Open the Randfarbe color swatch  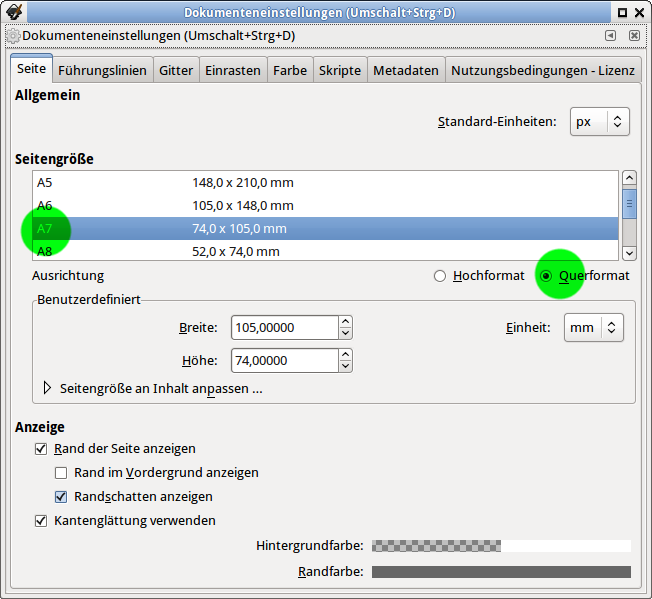501,572
